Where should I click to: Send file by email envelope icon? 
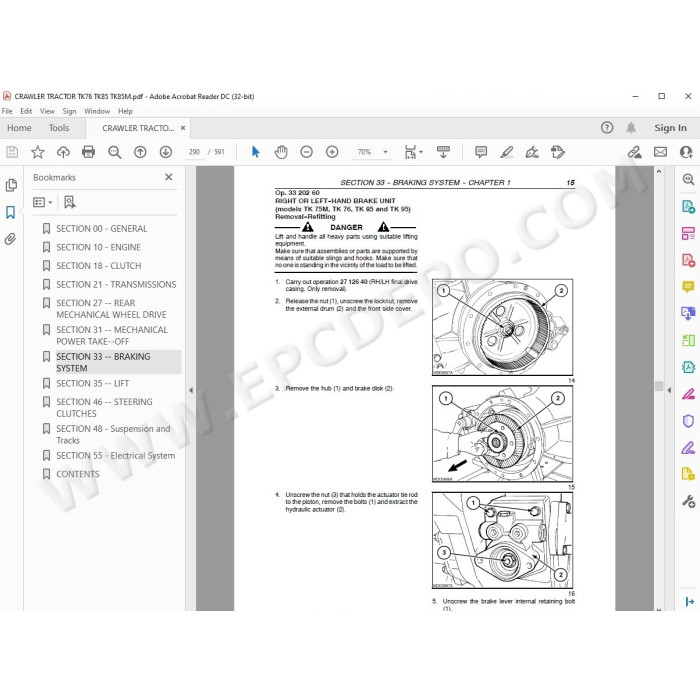tap(660, 152)
